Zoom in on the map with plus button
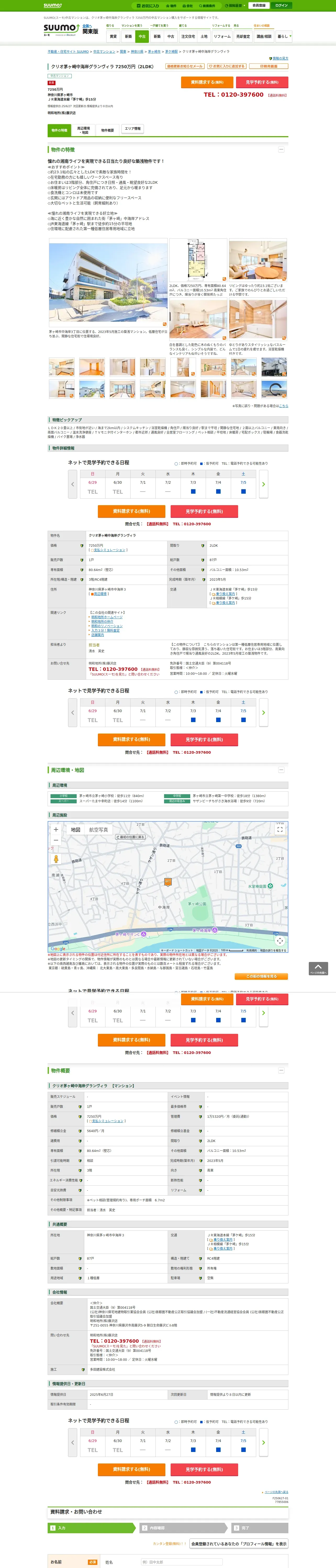The image size is (336, 1568). click(56, 830)
